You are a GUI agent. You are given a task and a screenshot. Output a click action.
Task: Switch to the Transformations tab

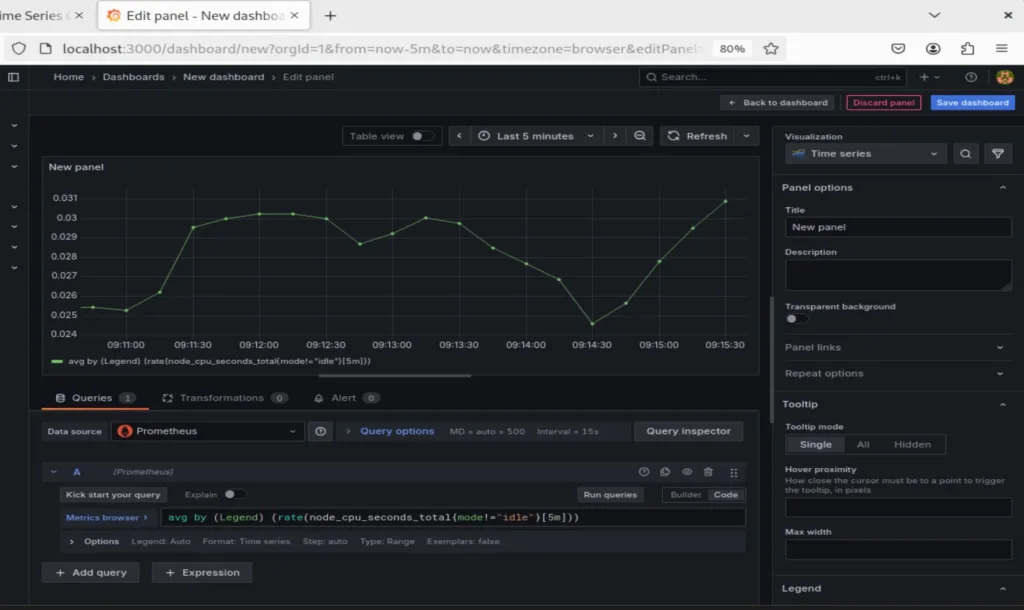tap(221, 398)
